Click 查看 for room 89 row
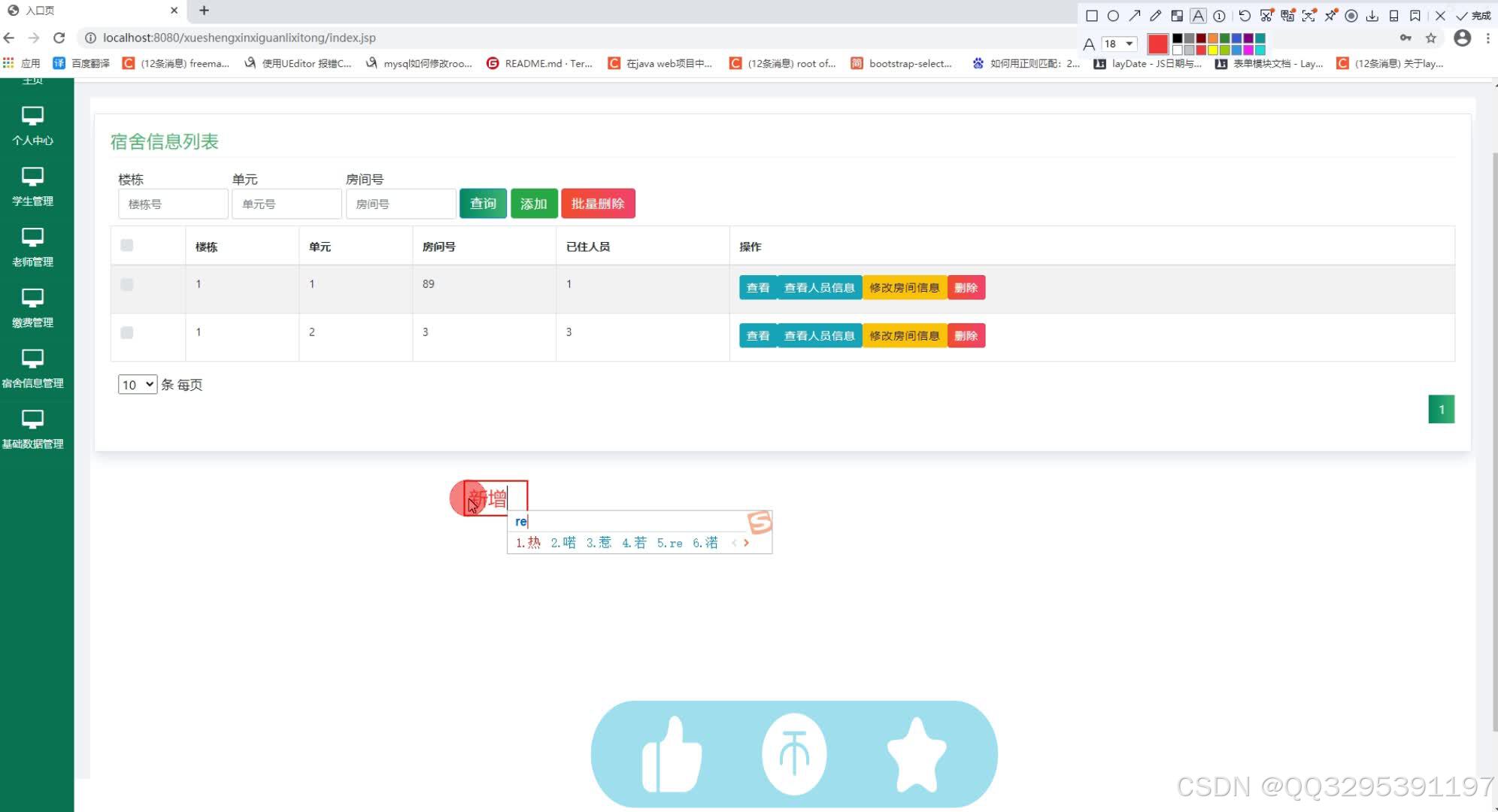1498x812 pixels. coord(758,288)
